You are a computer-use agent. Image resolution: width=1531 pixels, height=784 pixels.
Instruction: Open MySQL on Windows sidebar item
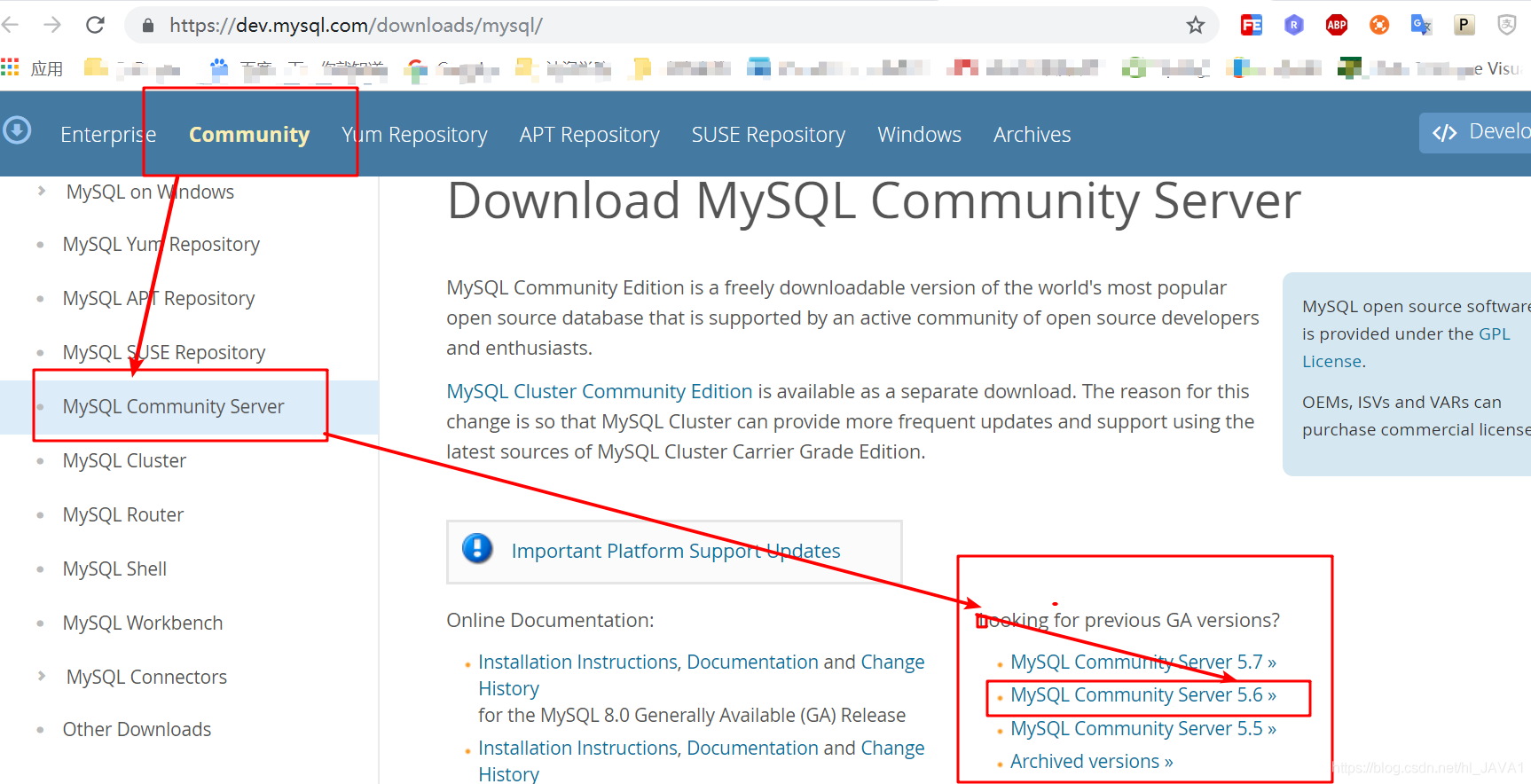[150, 192]
